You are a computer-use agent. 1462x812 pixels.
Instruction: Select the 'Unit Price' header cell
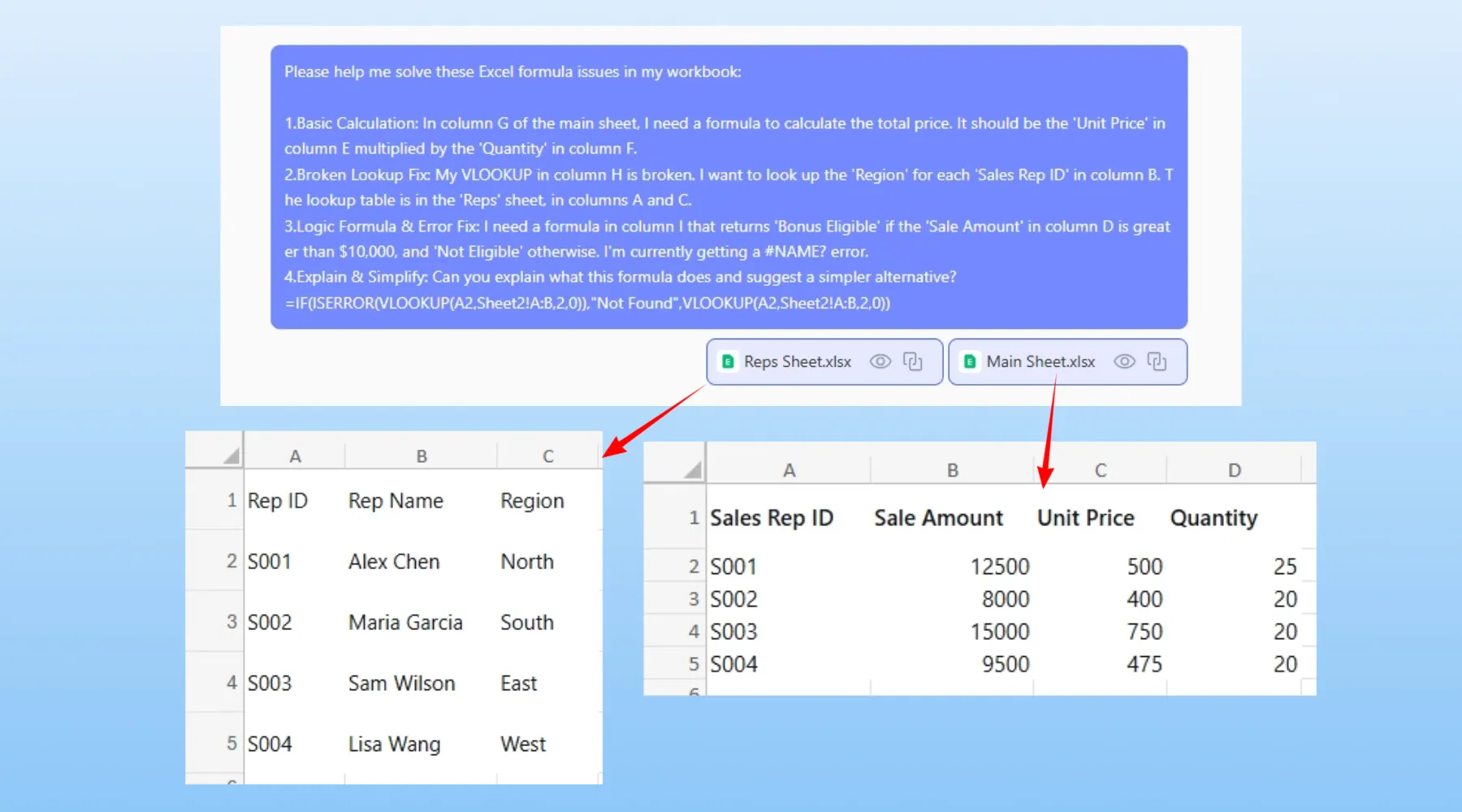pyautogui.click(x=1085, y=518)
